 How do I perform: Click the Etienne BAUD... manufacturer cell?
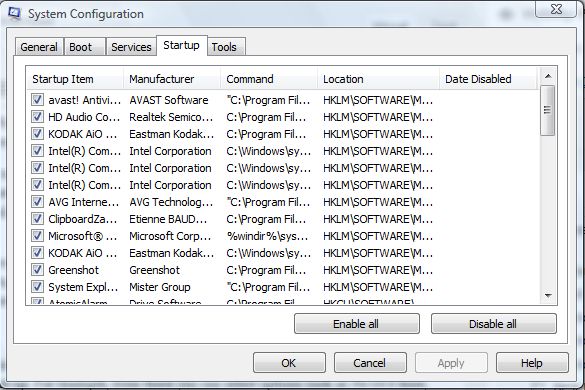tap(168, 219)
